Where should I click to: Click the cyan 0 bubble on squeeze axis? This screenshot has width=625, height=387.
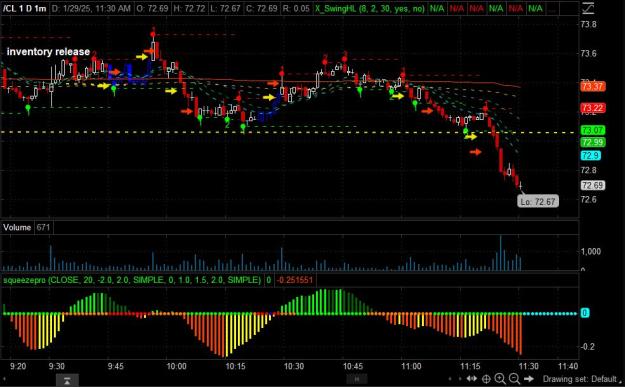click(585, 313)
